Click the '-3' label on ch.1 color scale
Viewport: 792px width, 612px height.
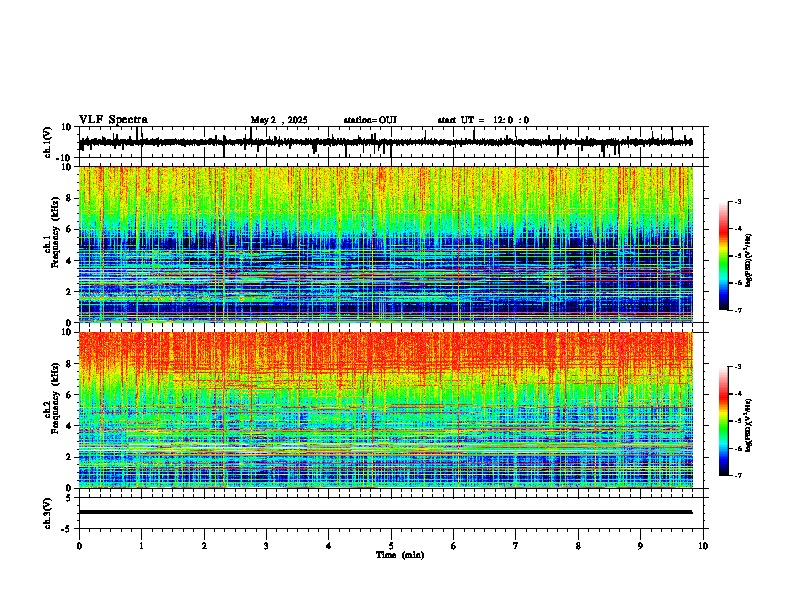738,201
